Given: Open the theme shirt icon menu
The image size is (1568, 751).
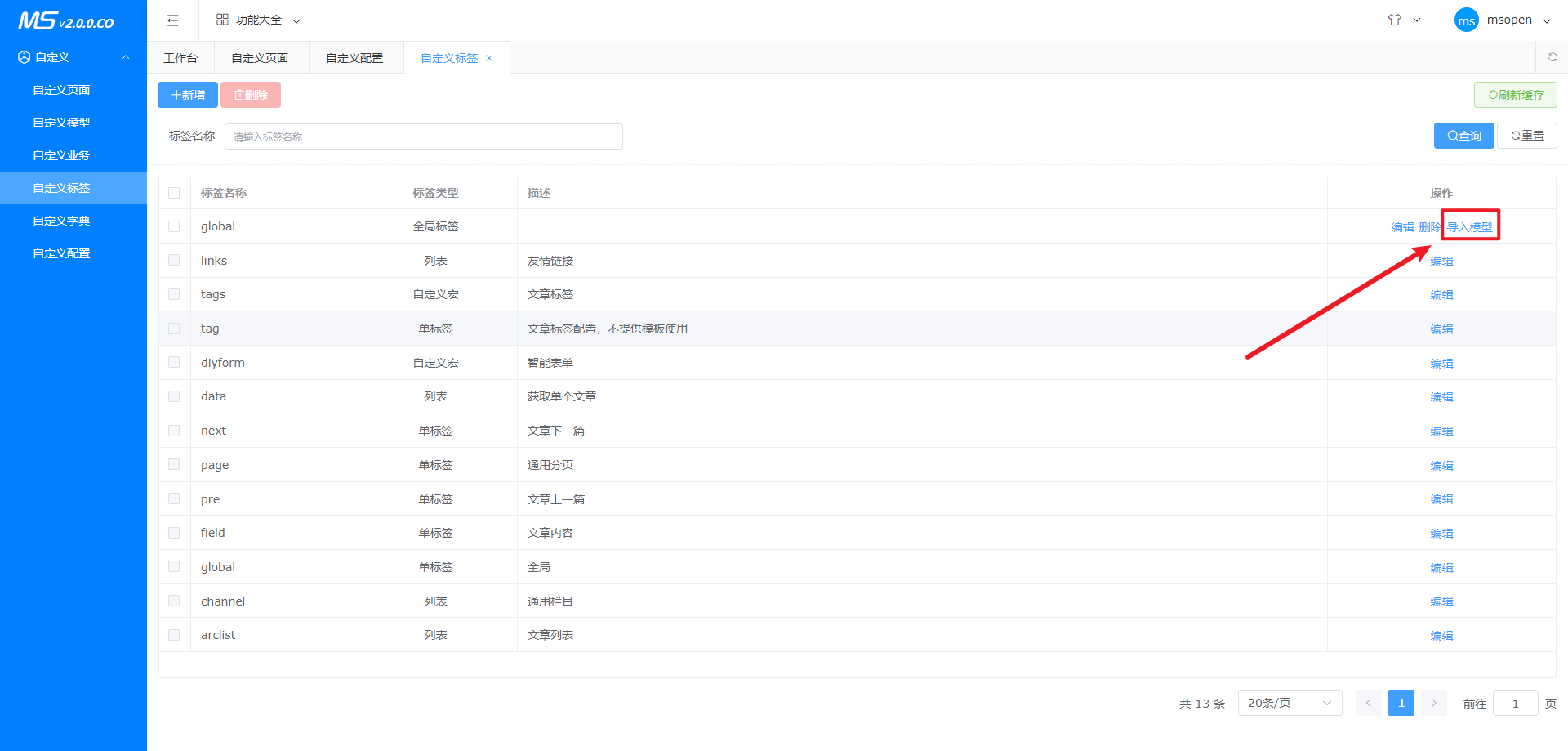Looking at the screenshot, I should click(x=1395, y=20).
